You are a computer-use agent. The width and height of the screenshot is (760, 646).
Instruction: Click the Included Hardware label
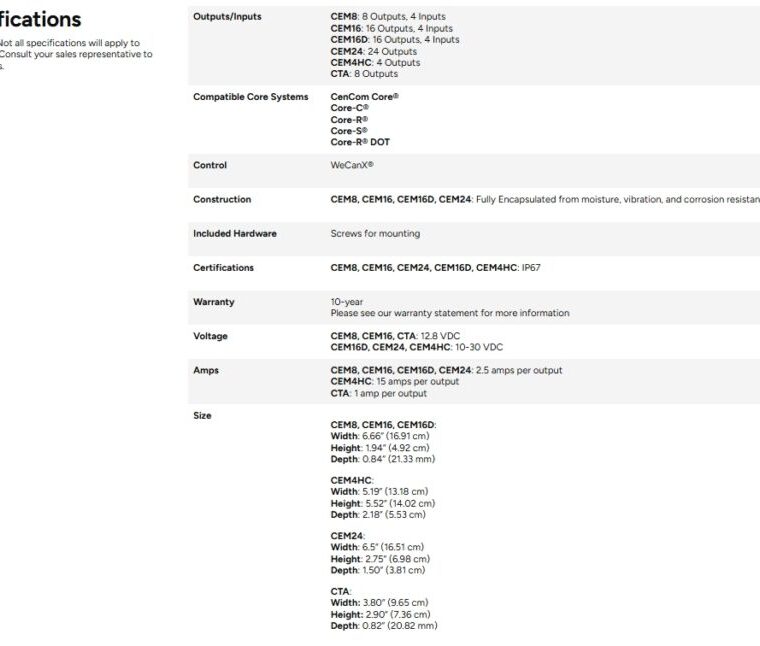click(234, 233)
